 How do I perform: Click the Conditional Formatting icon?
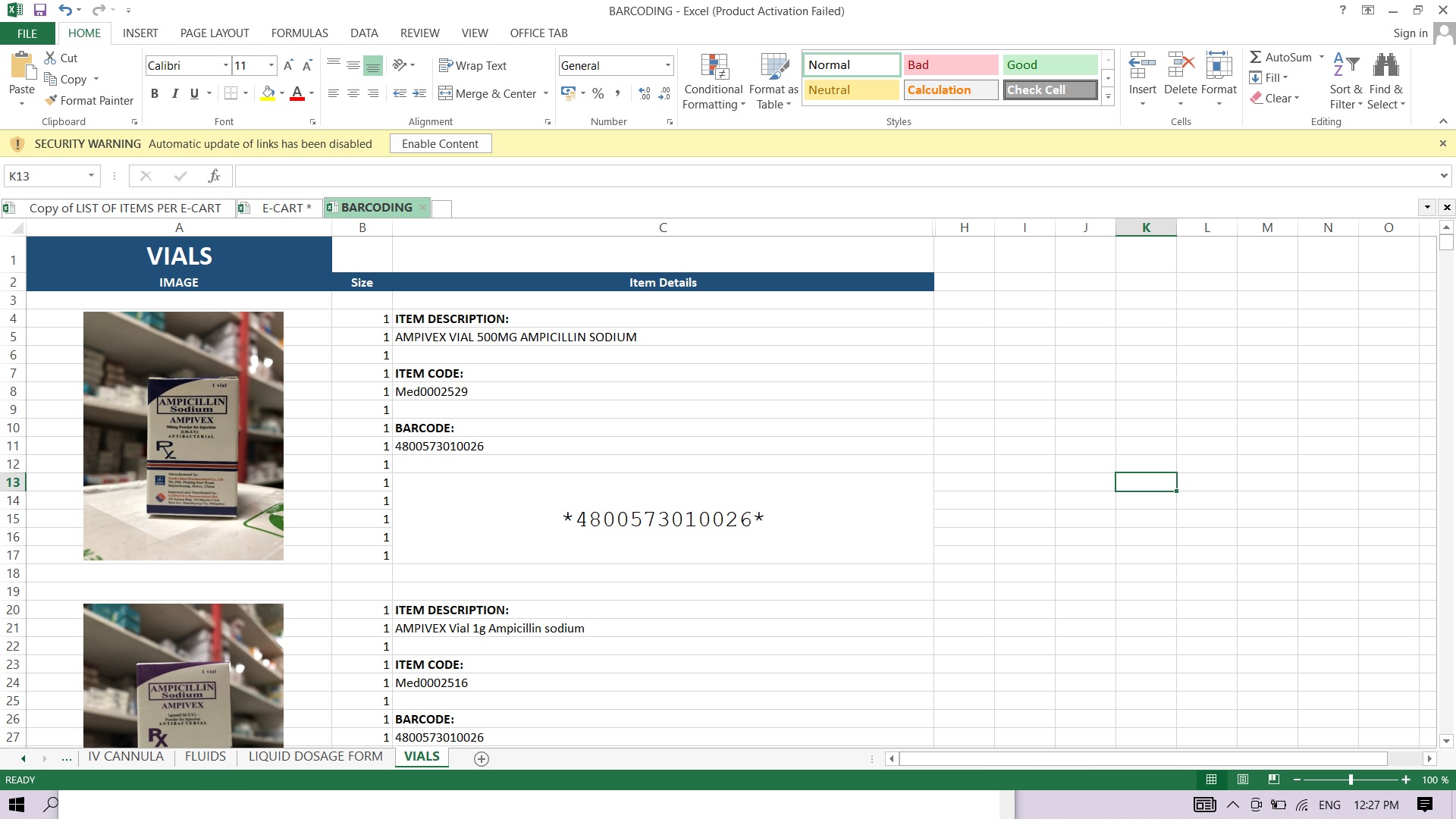point(714,67)
